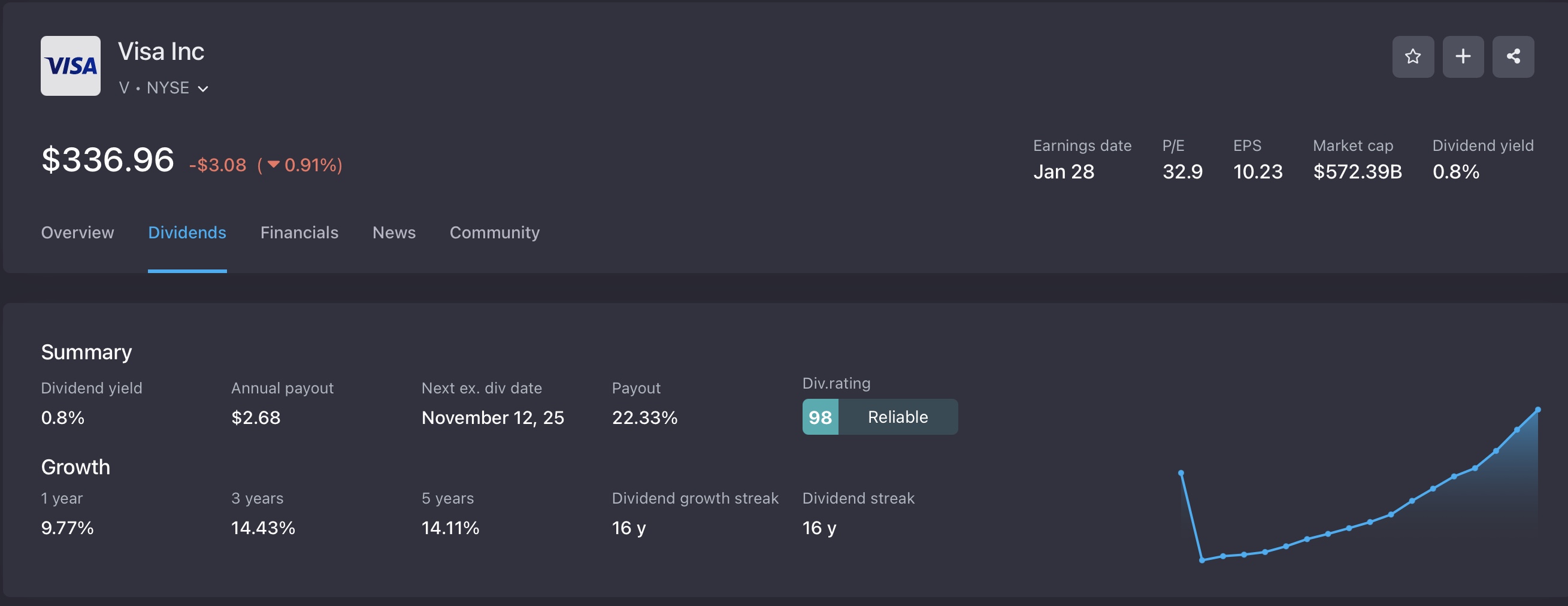Open the Community tab
This screenshot has width=1568, height=606.
click(494, 232)
